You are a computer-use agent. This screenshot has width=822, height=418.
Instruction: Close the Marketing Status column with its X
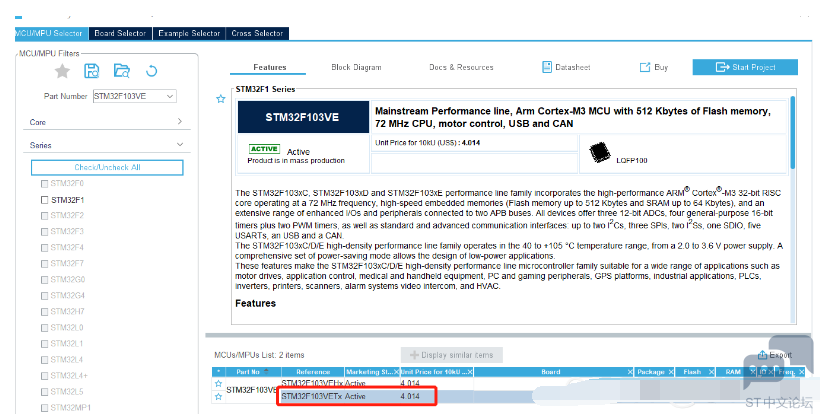tap(396, 372)
